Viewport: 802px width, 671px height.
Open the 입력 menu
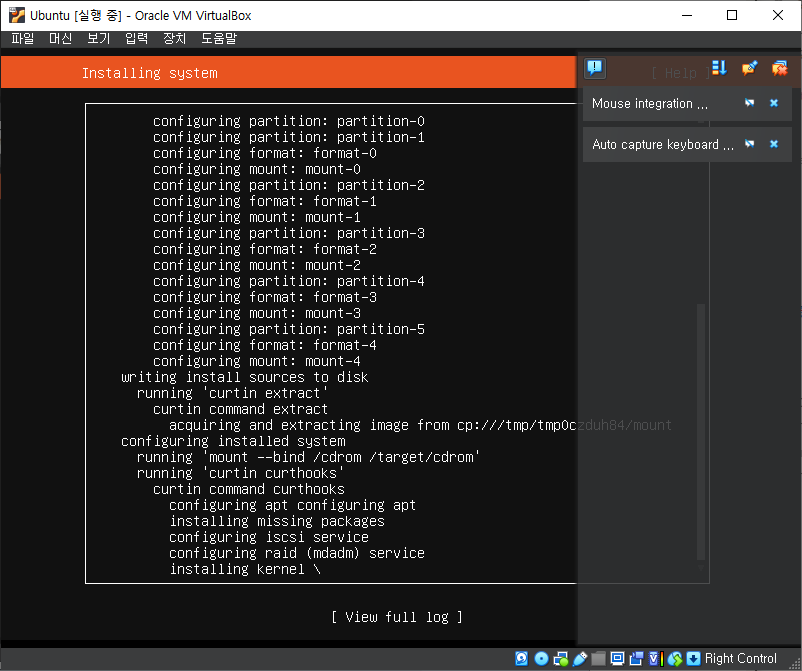click(137, 38)
